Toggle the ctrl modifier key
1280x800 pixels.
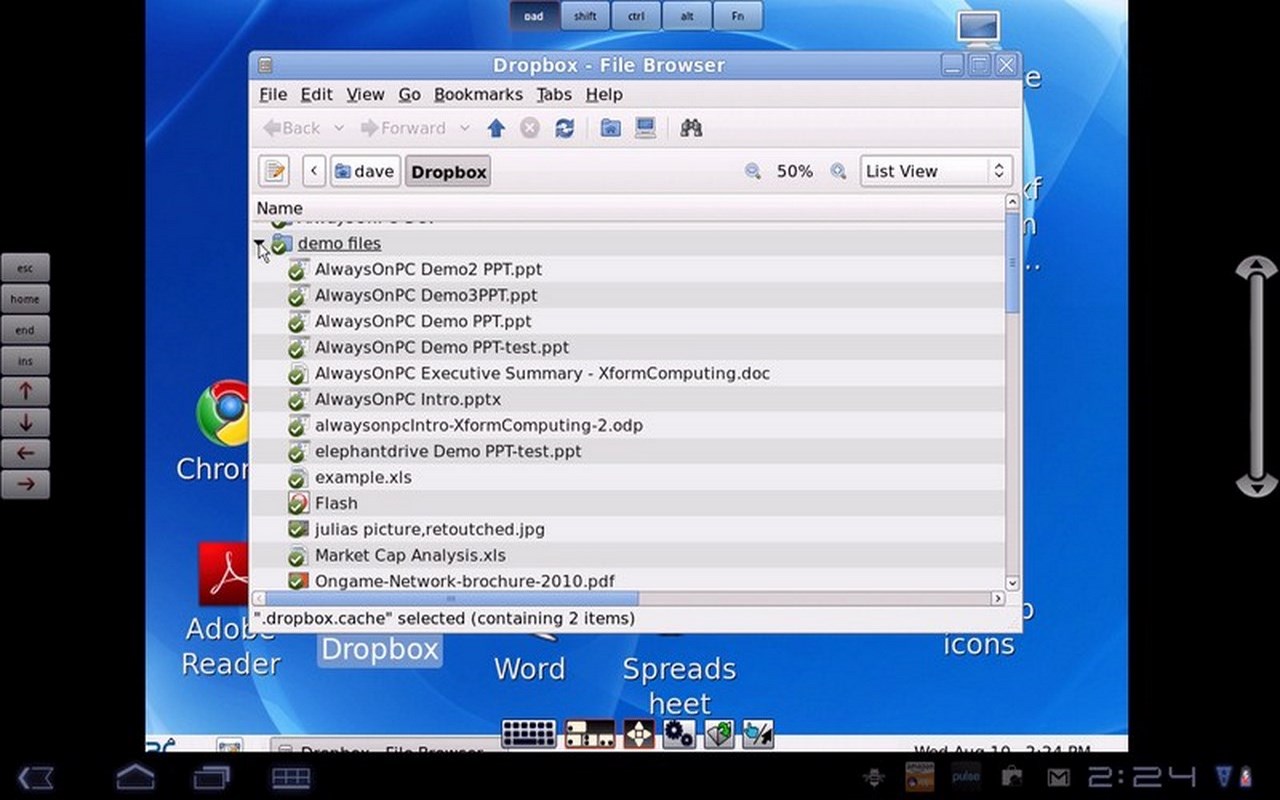636,16
